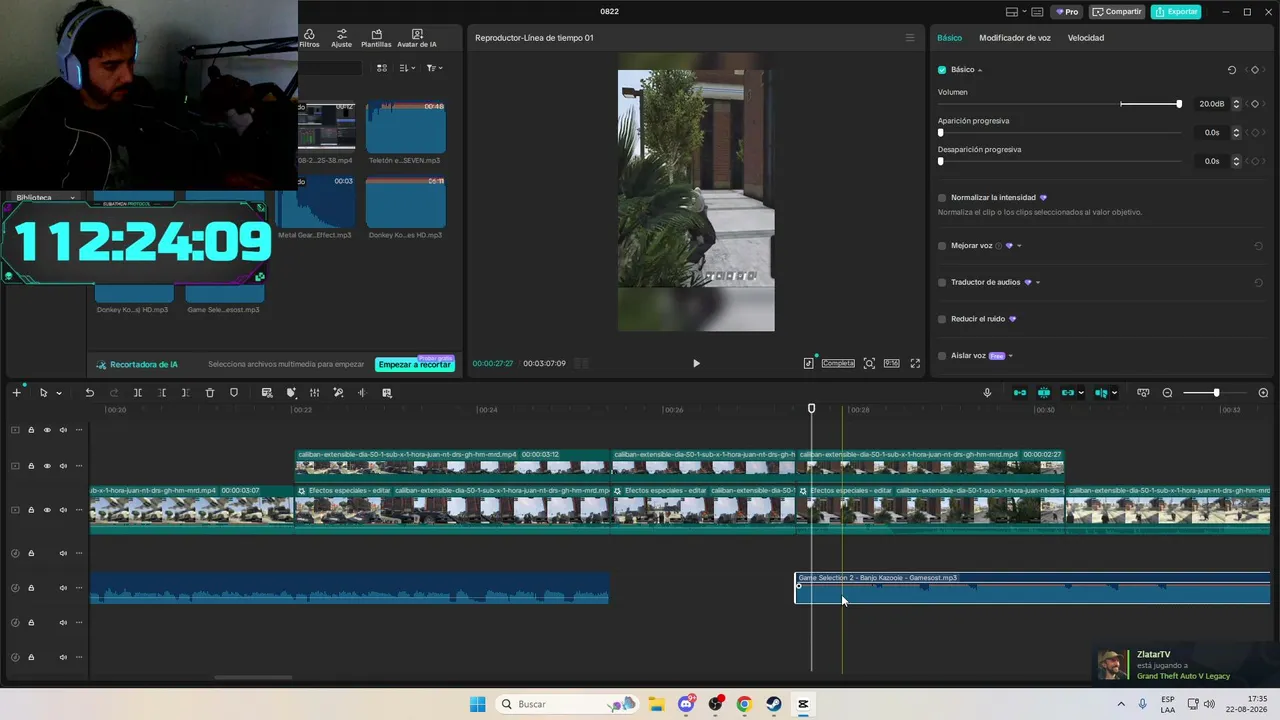Toggle the preview axis icon in timeline toolbar

click(x=1101, y=393)
